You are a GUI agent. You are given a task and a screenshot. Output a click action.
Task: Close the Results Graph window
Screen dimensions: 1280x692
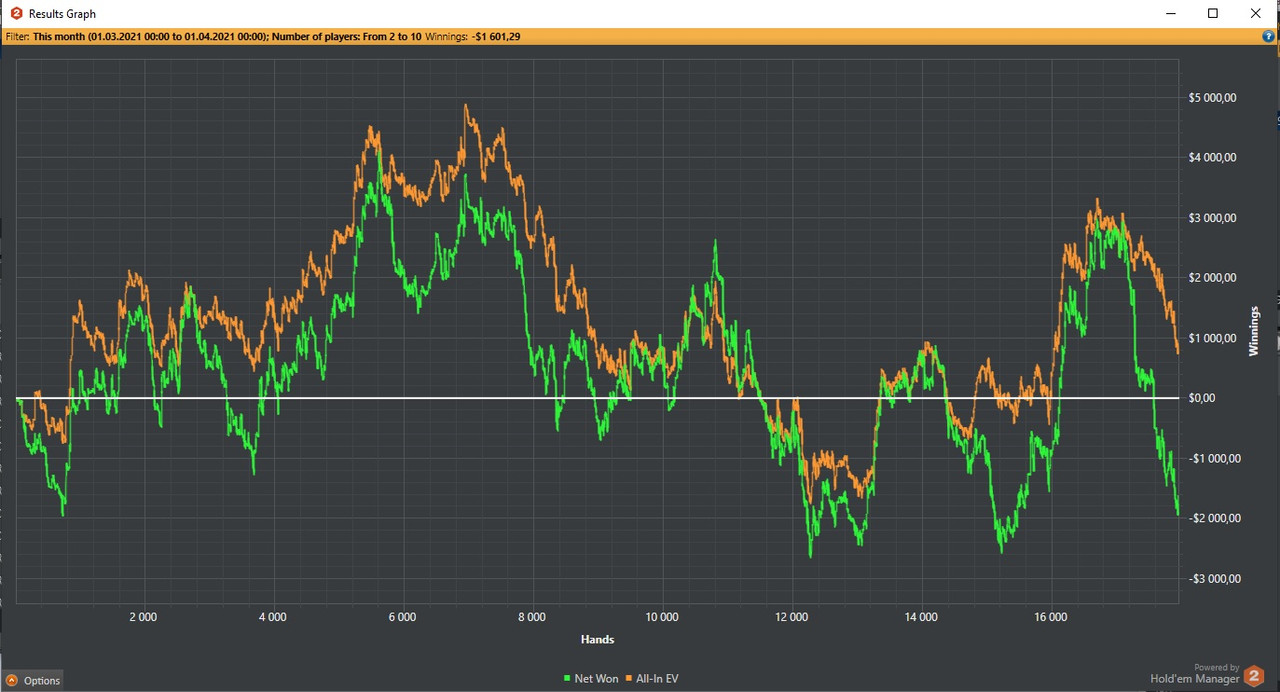tap(1256, 14)
